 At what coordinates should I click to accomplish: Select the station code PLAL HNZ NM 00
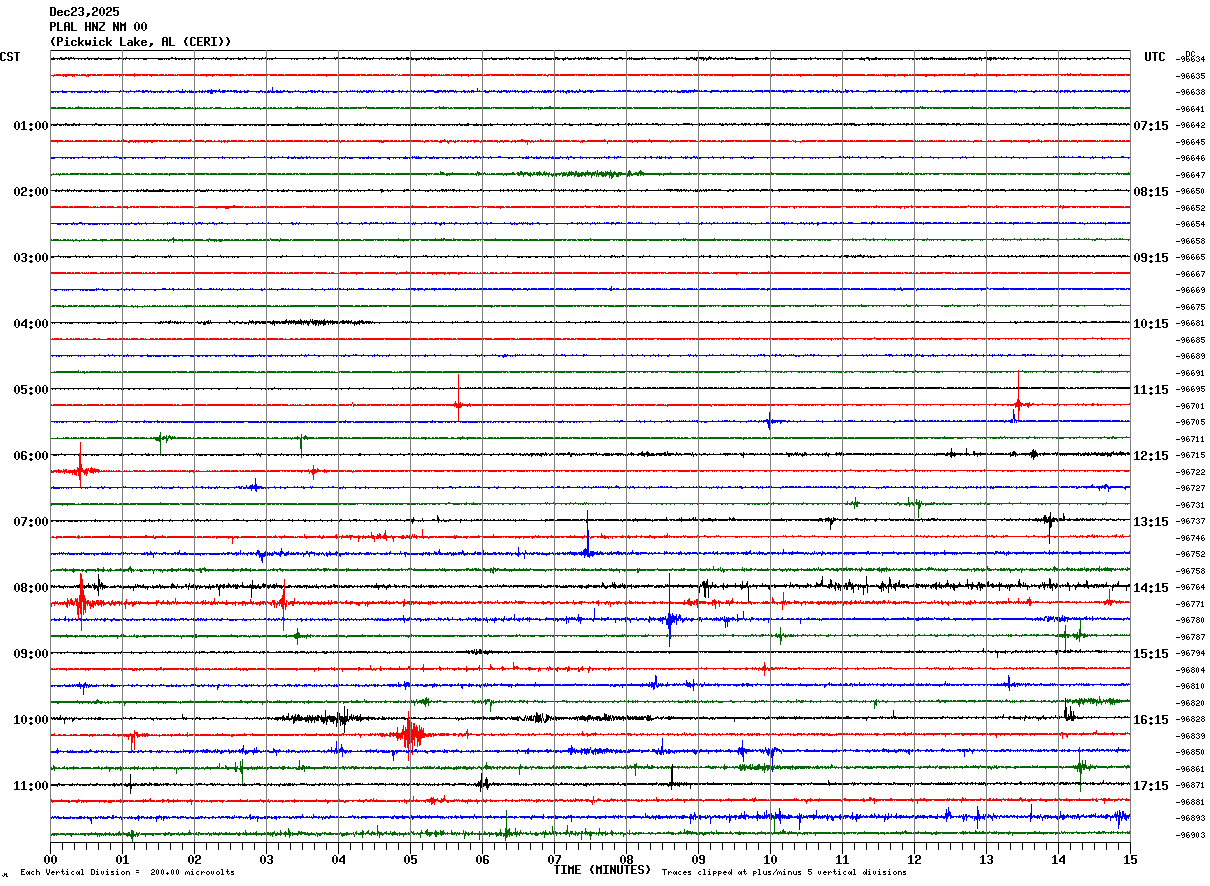tap(98, 27)
